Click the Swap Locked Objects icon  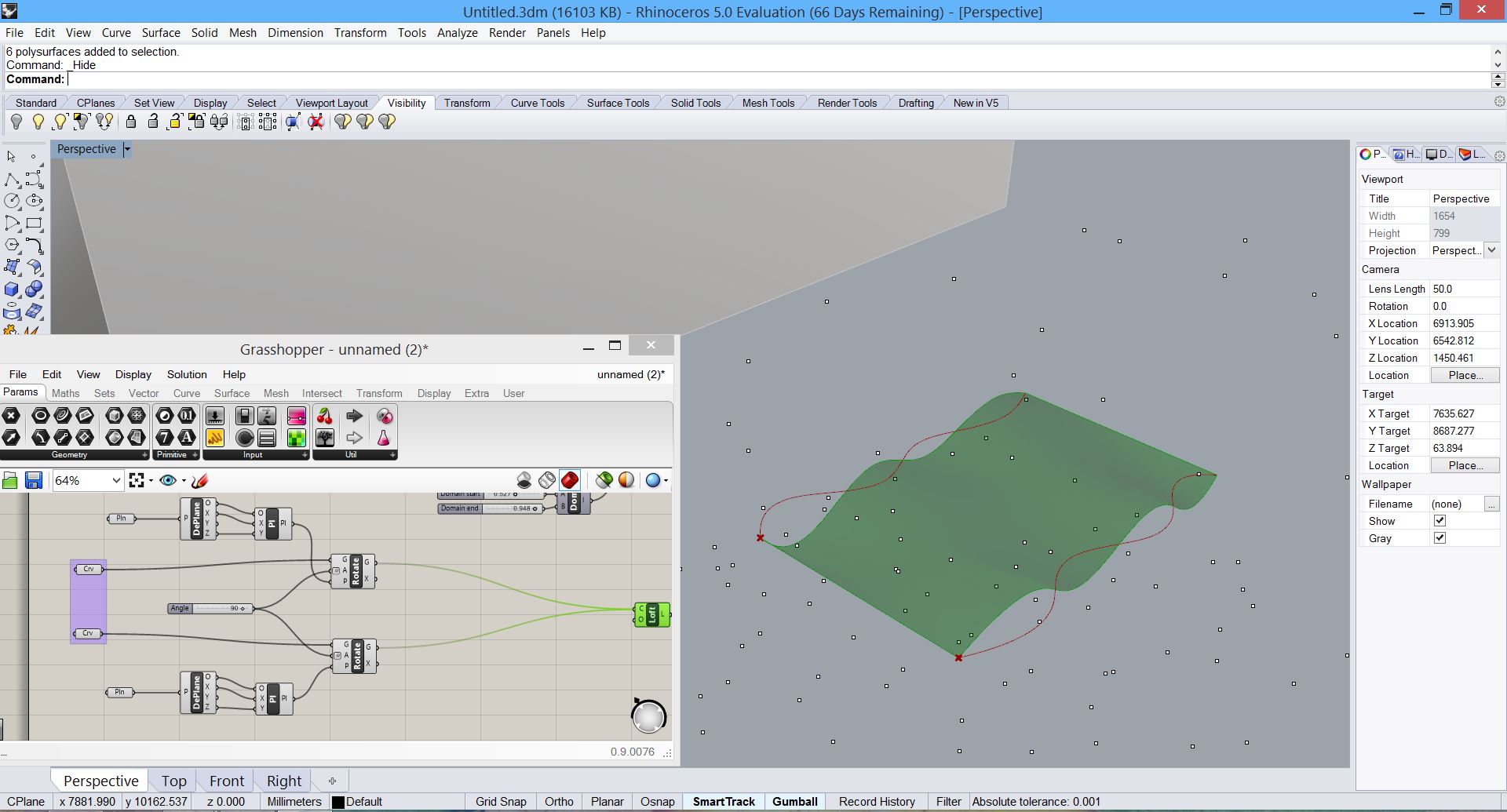click(x=219, y=122)
